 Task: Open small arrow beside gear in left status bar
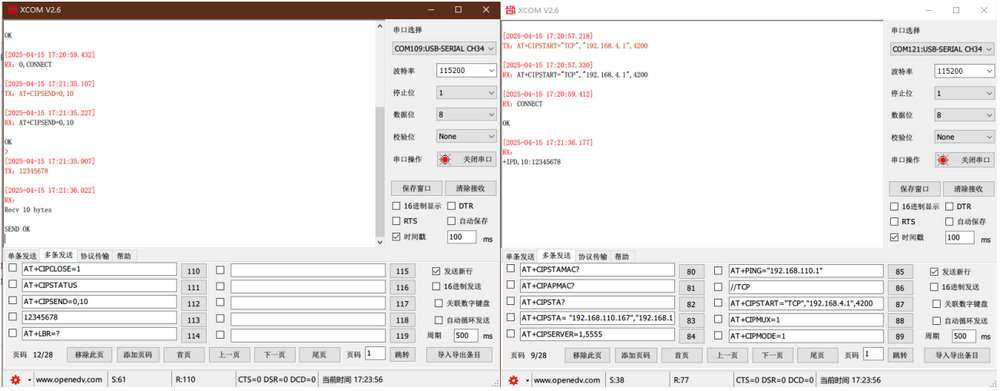click(28, 380)
